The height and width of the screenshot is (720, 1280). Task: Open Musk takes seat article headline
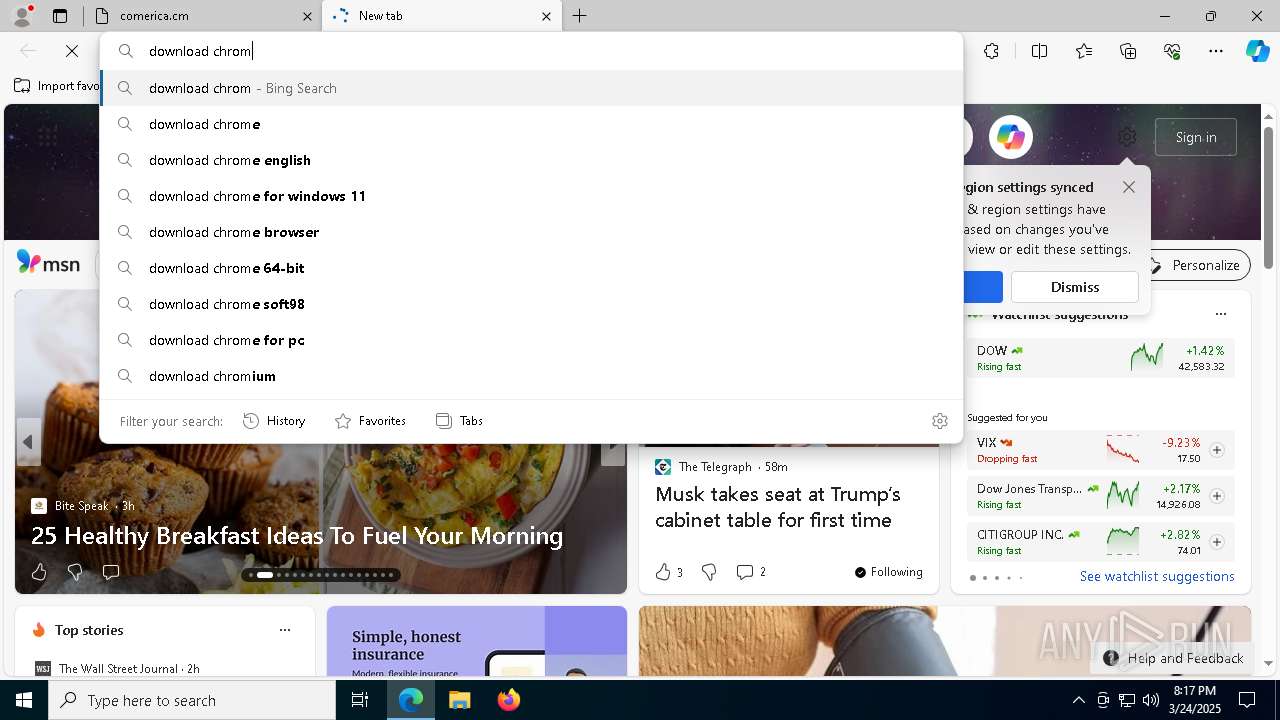[778, 507]
